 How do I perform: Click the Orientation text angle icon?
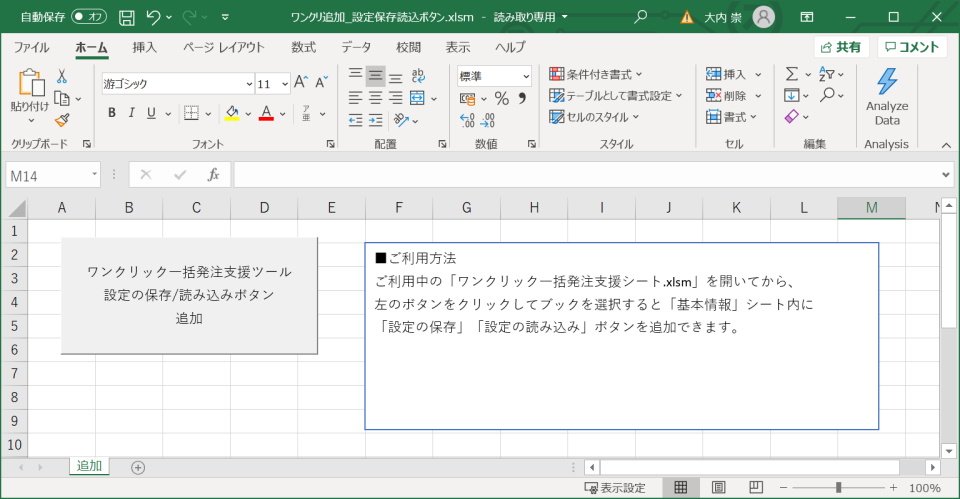pyautogui.click(x=401, y=120)
